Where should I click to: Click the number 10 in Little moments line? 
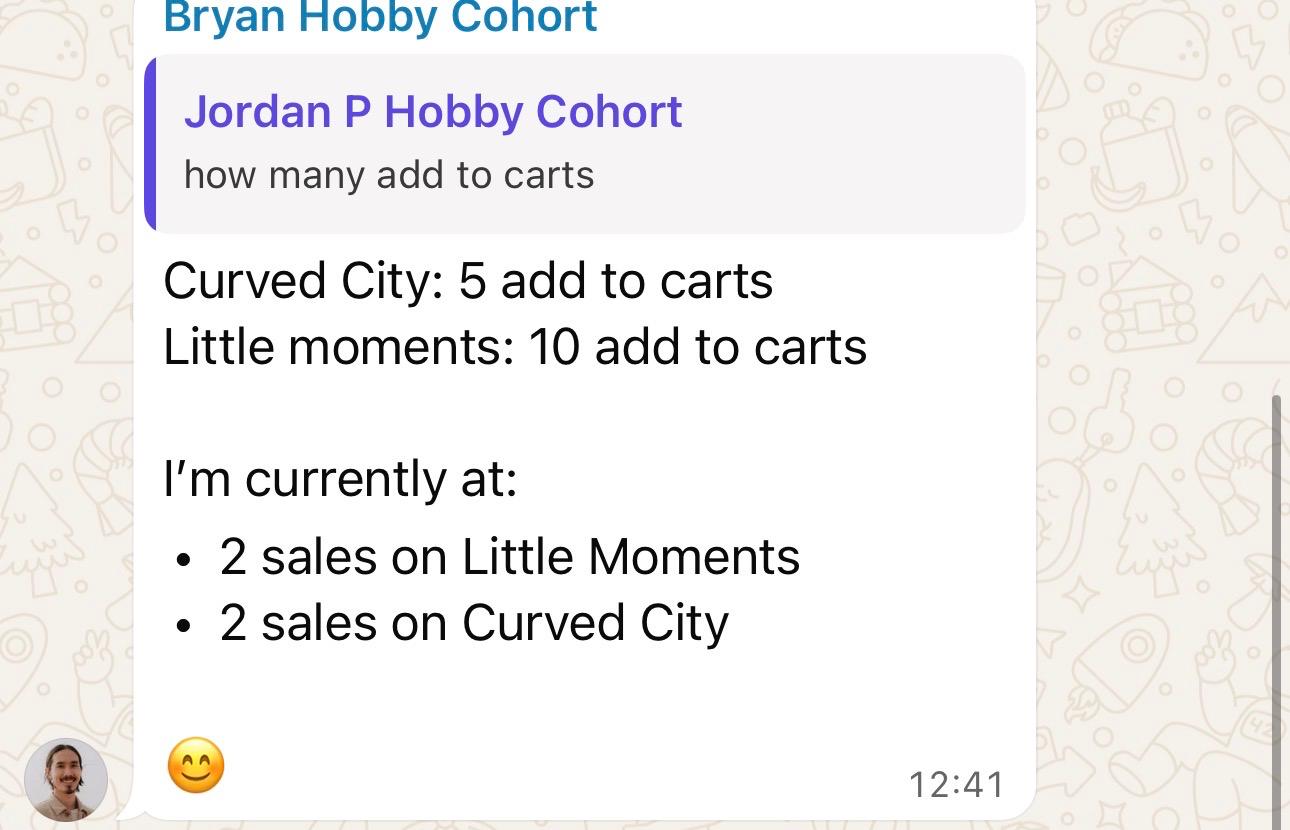(x=554, y=347)
